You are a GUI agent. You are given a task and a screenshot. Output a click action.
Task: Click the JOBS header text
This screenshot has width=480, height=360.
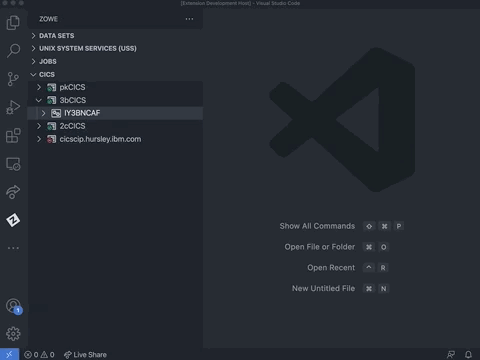48,62
